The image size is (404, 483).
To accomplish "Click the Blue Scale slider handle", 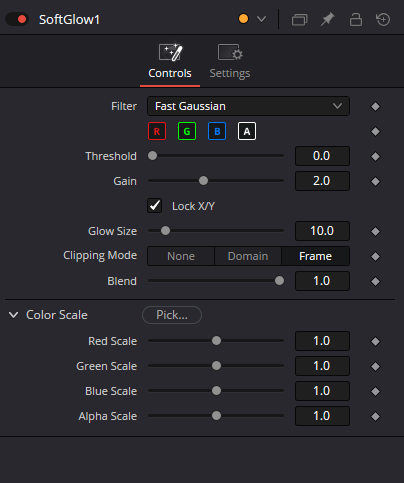I will click(x=216, y=390).
